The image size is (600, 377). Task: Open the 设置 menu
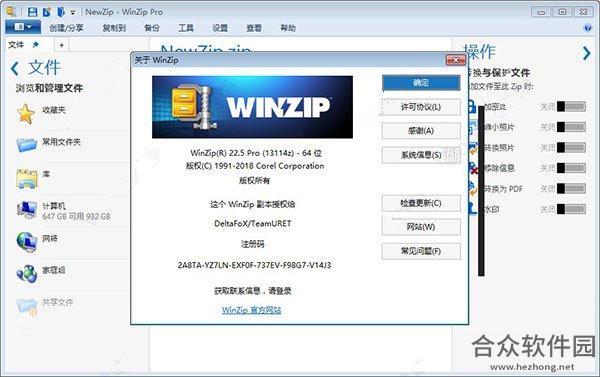pyautogui.click(x=220, y=28)
